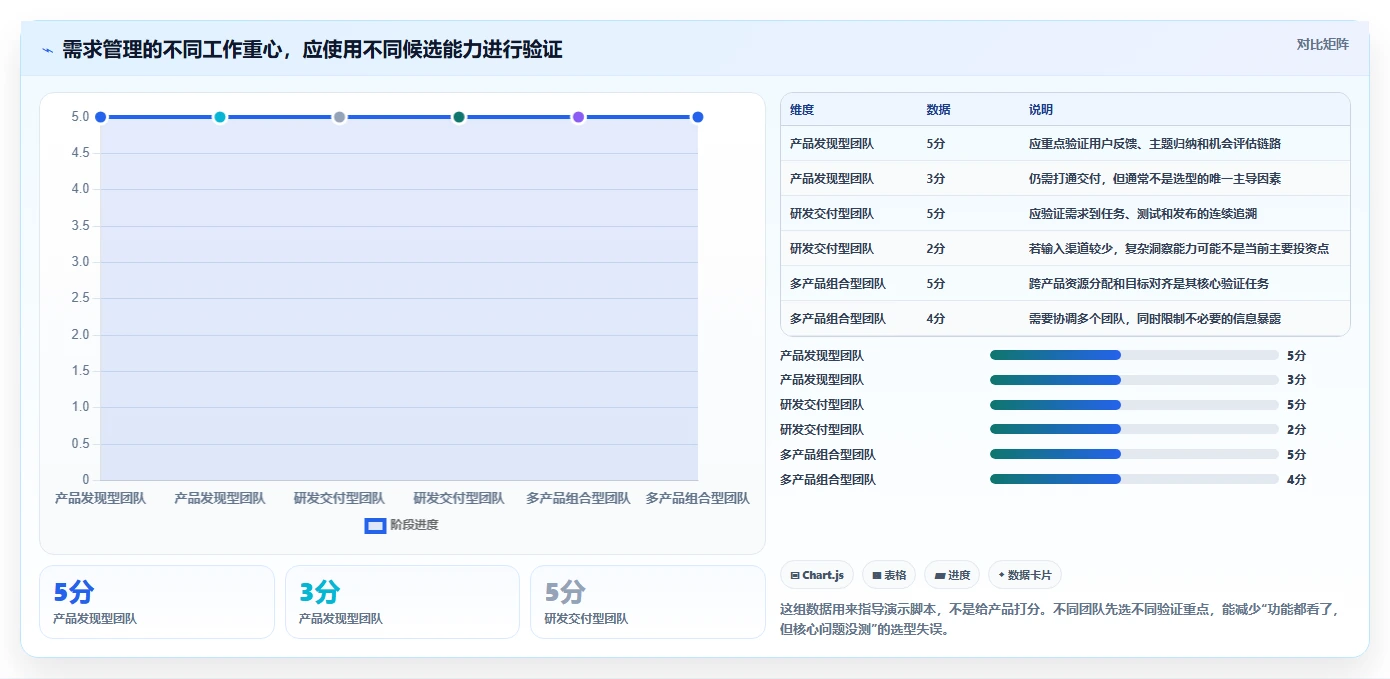Click the progress bar marked 4分
Image resolution: width=1390 pixels, height=679 pixels.
(1134, 479)
